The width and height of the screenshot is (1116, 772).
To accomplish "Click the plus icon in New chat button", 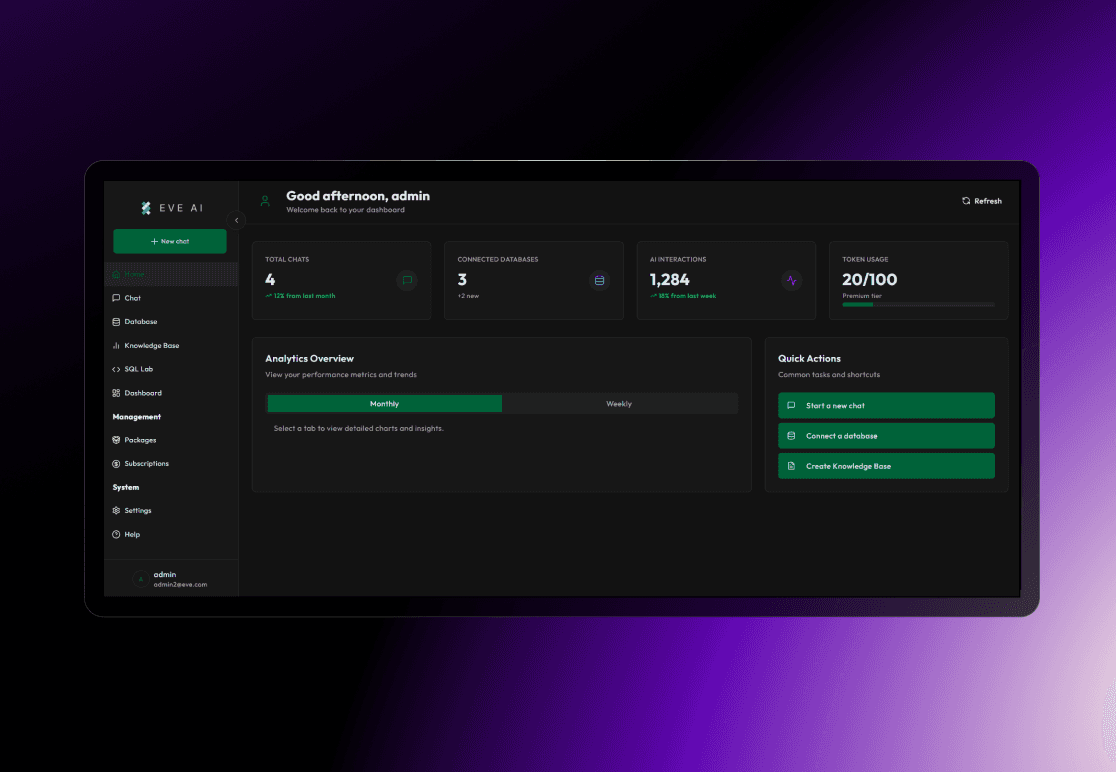I will [154, 241].
